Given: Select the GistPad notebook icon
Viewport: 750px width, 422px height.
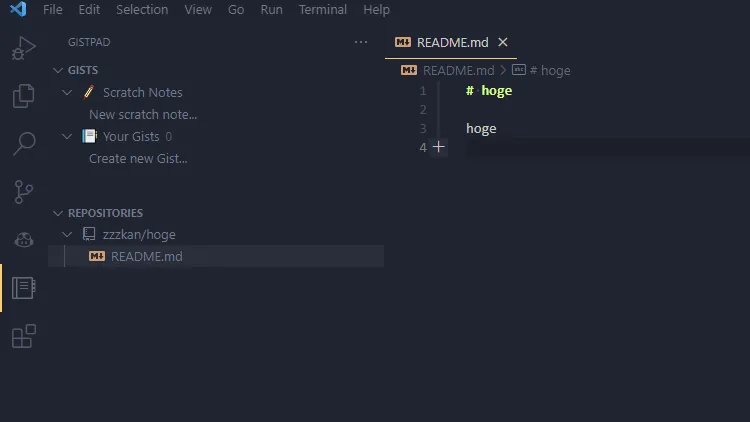Looking at the screenshot, I should [x=24, y=288].
